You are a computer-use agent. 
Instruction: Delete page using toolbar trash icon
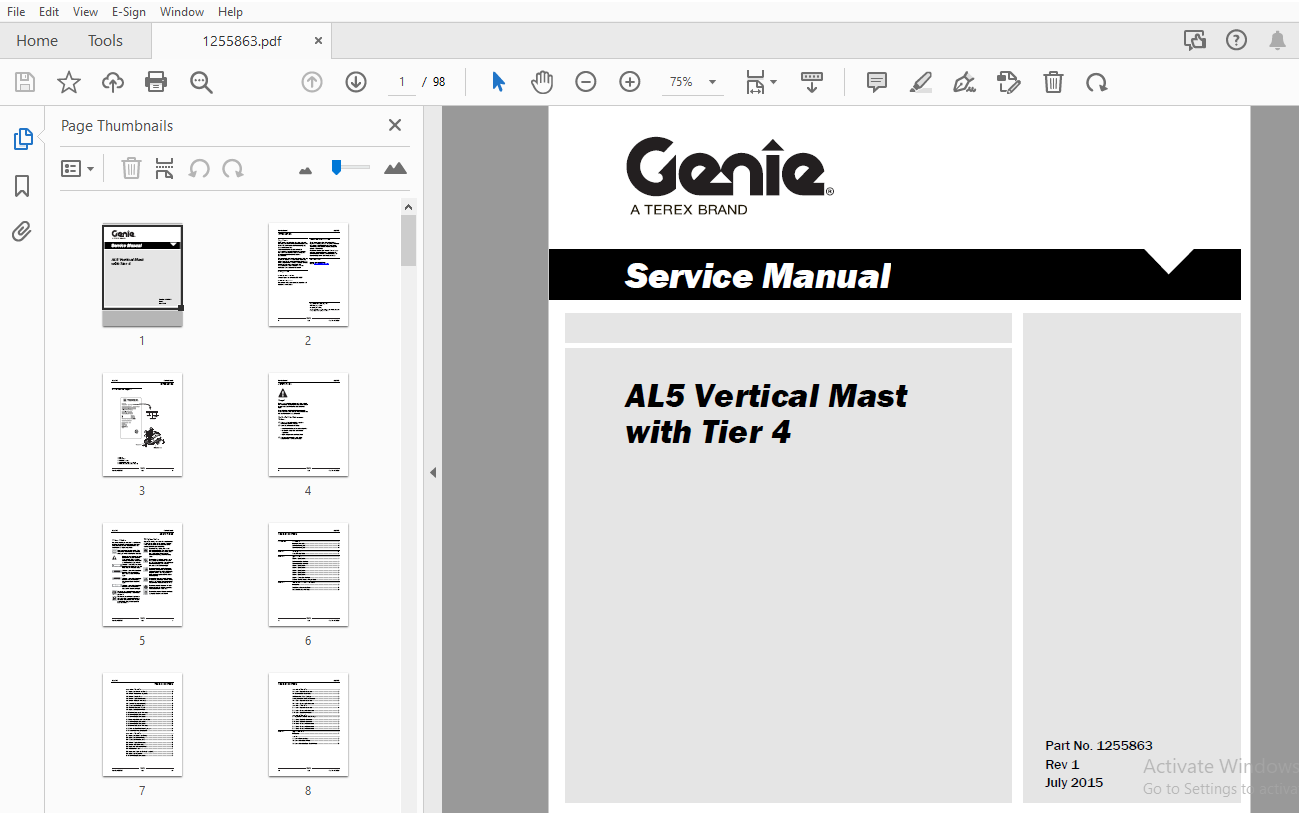[1053, 82]
